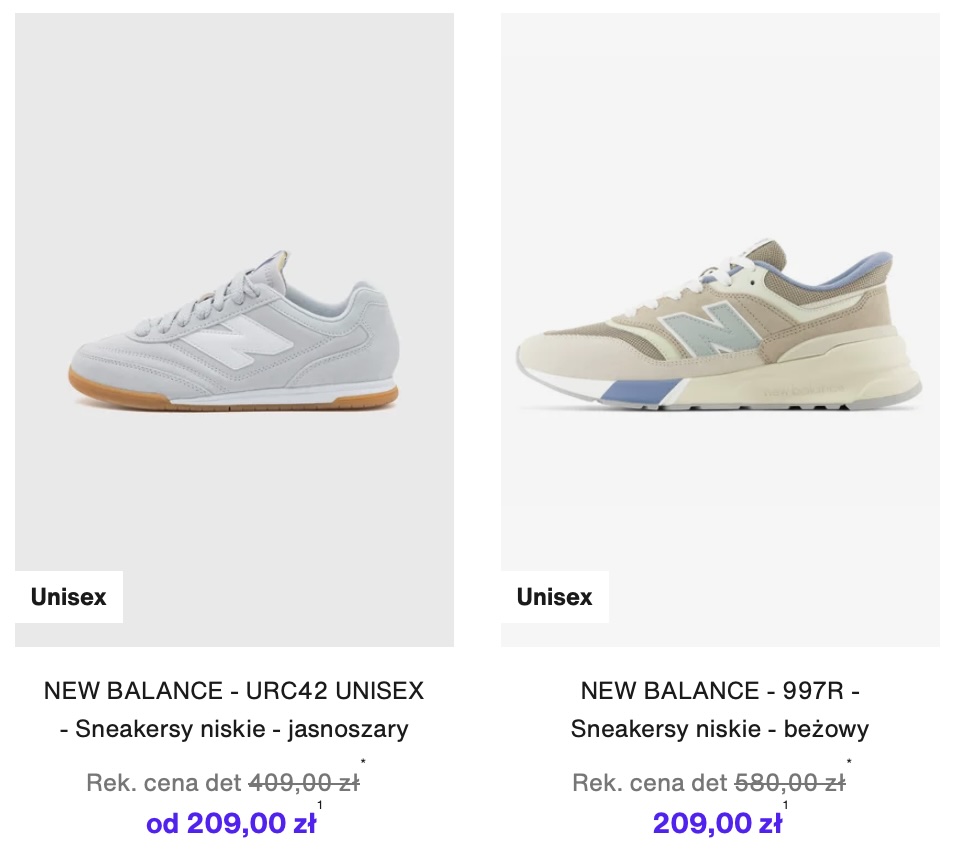The height and width of the screenshot is (860, 956).
Task: Click the crossed-out 580,00 zł price
Action: click(789, 782)
